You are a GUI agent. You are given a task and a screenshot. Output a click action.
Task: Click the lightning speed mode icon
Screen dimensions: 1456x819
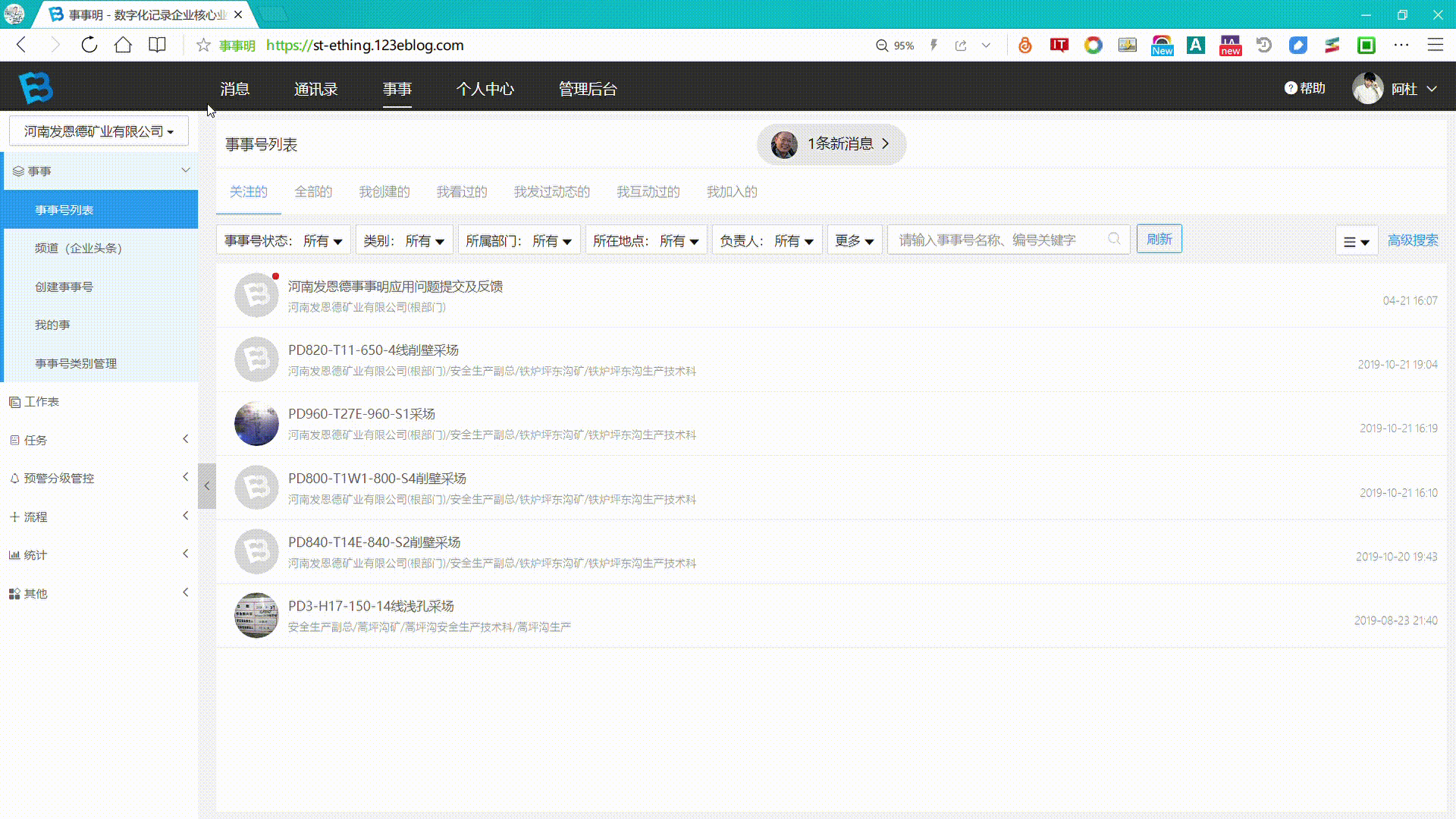(934, 45)
